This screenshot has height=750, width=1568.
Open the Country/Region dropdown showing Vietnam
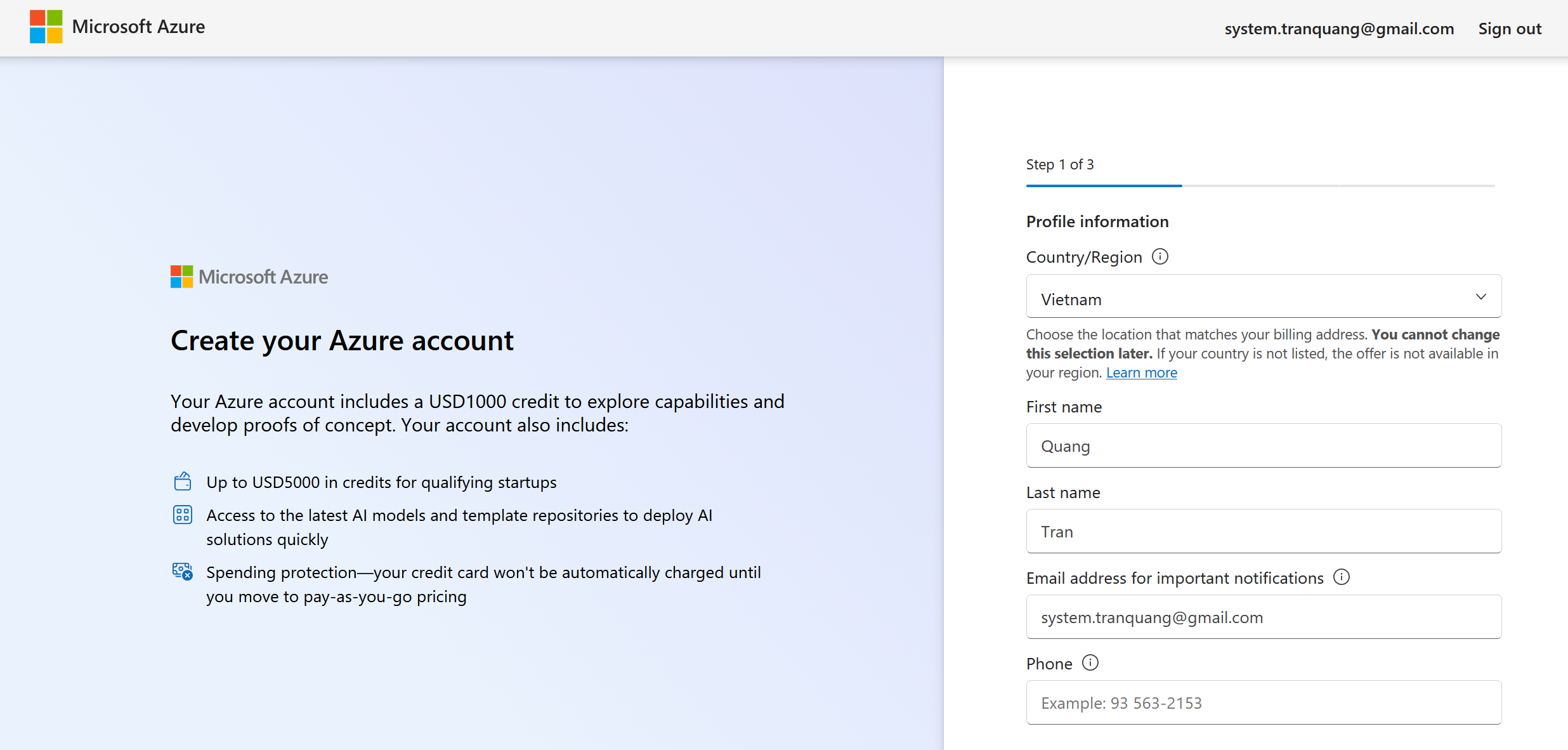(x=1264, y=296)
